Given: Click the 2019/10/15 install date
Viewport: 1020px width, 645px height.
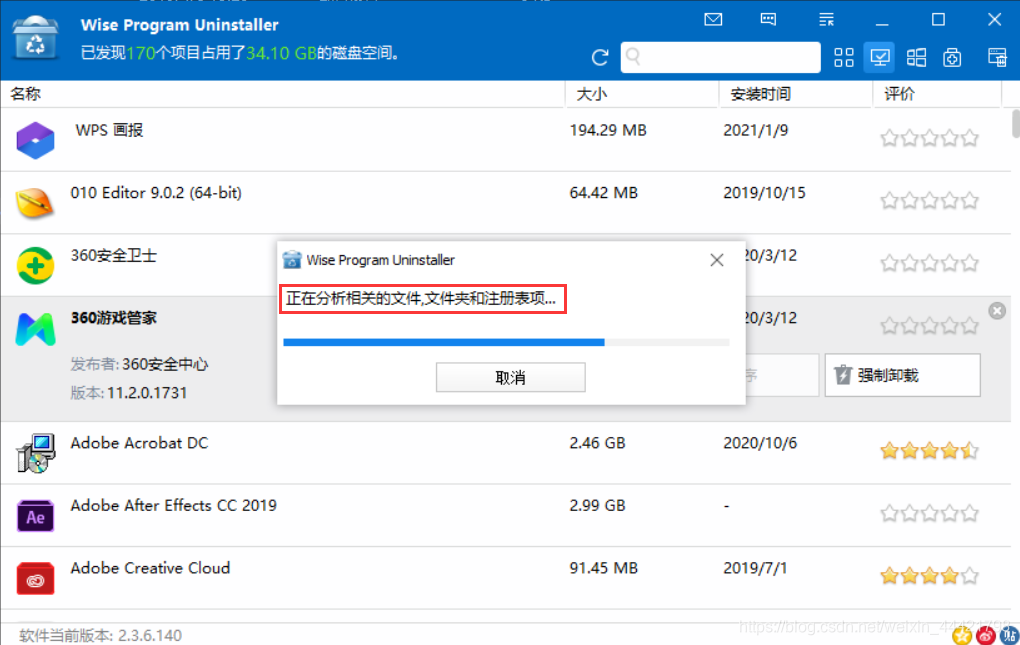Looking at the screenshot, I should (764, 193).
